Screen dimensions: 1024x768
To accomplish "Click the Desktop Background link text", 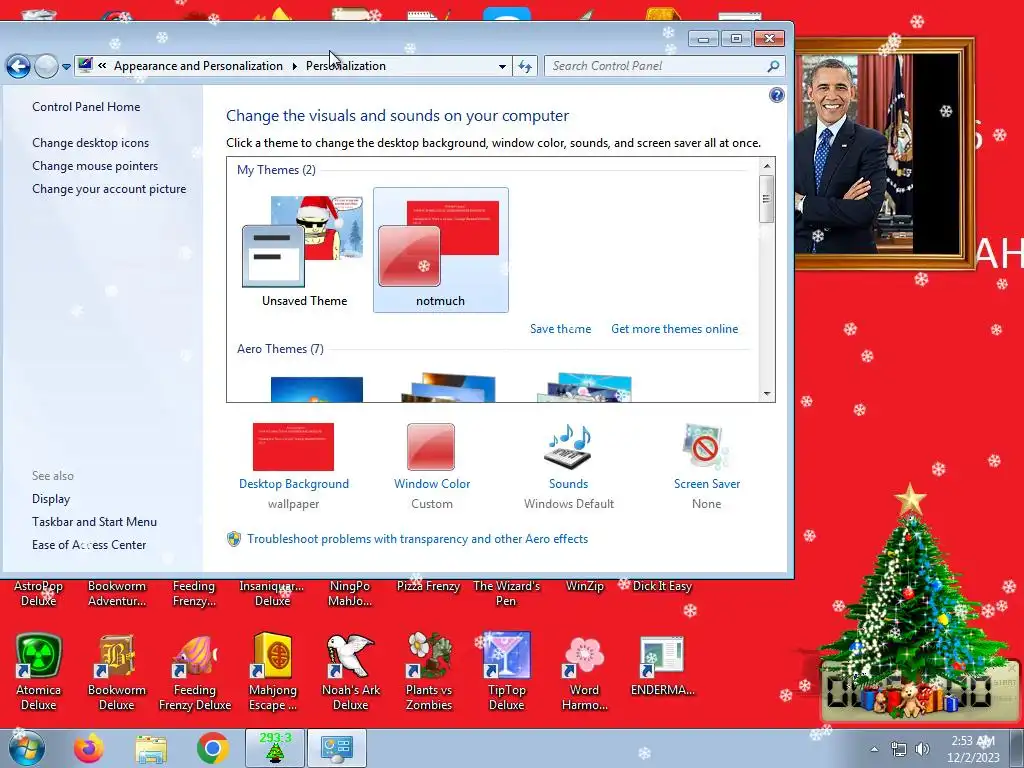I will point(294,484).
